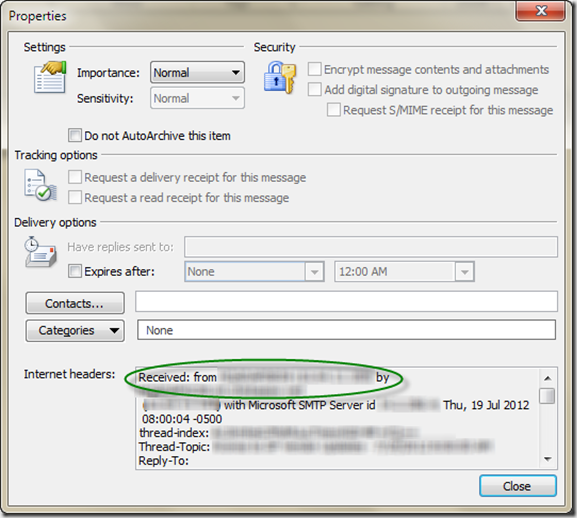Click the scrollbar up arrow in Internet headers
This screenshot has height=518, width=577.
547,378
